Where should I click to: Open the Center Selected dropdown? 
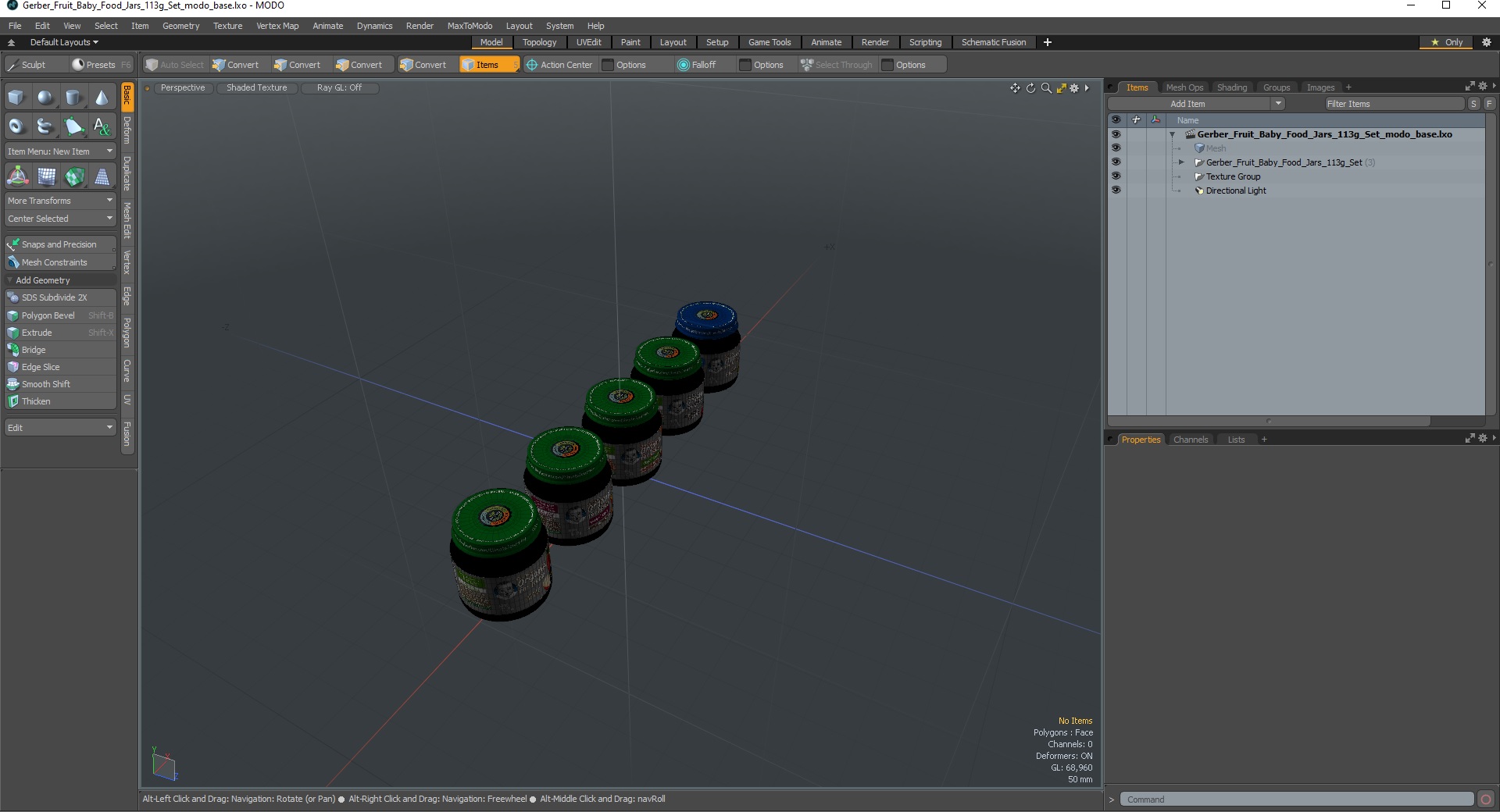60,219
